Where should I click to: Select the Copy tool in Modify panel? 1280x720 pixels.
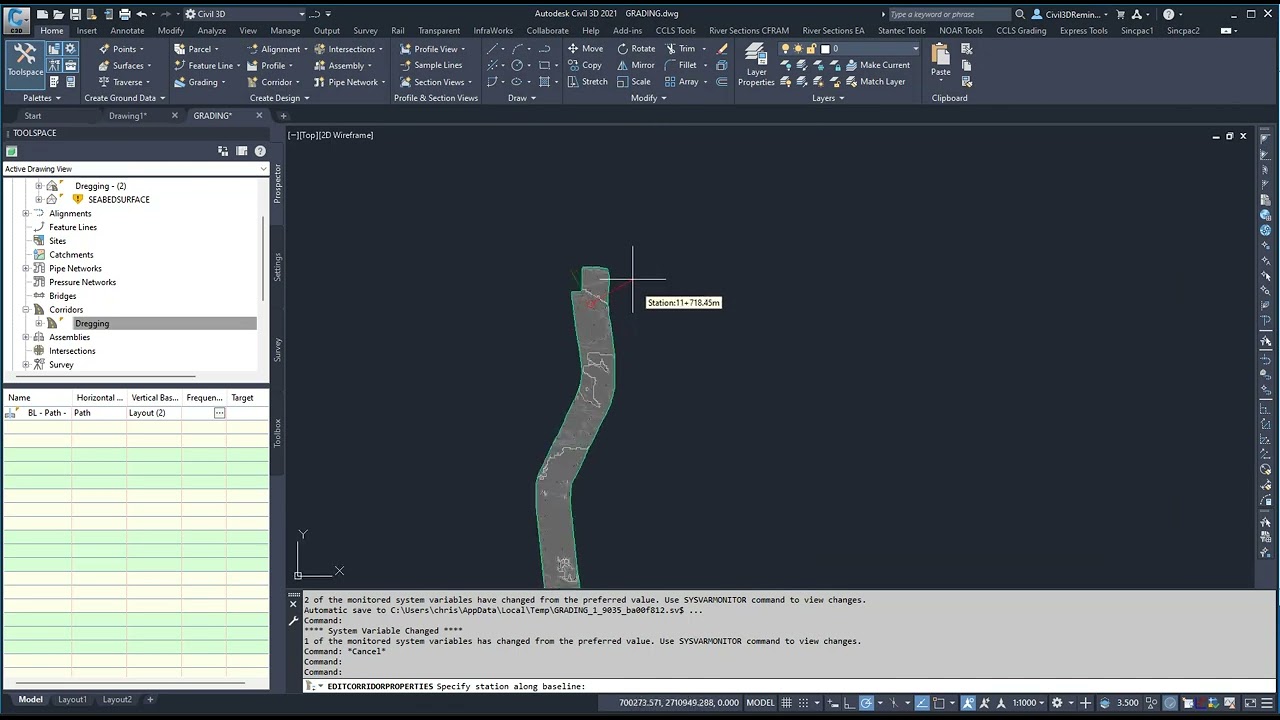coord(585,65)
